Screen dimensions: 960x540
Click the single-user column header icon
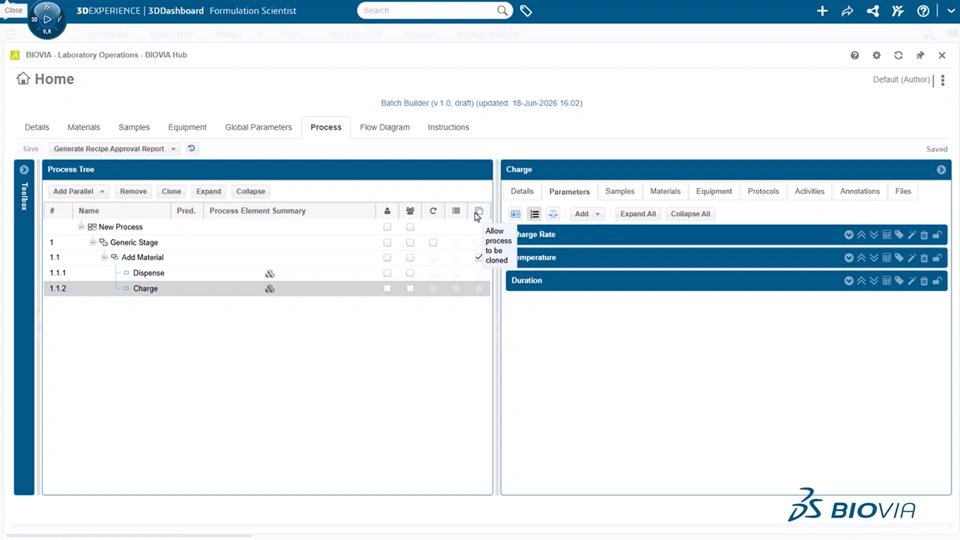pos(387,211)
